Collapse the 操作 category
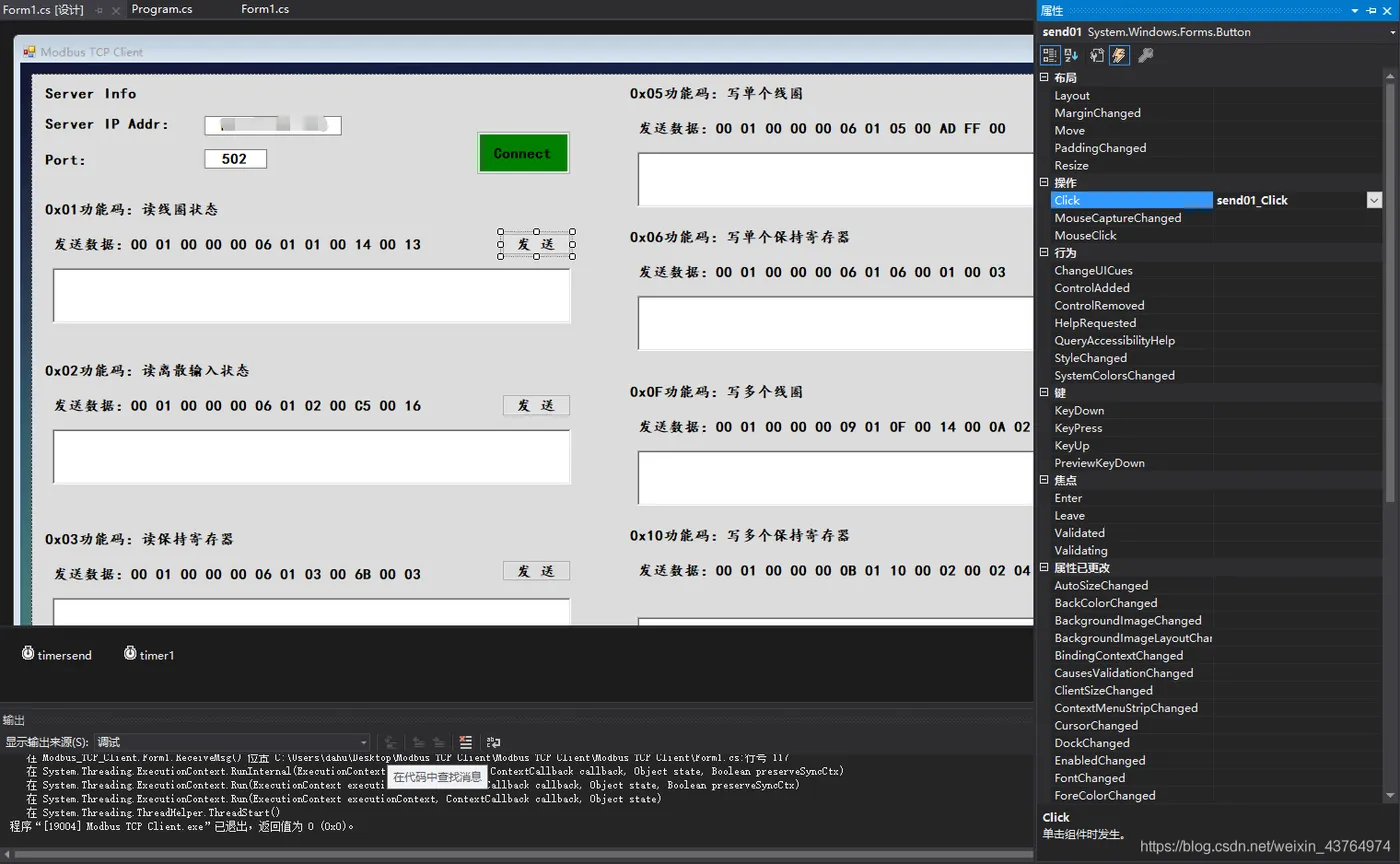Viewport: 1400px width, 864px height. [1044, 183]
